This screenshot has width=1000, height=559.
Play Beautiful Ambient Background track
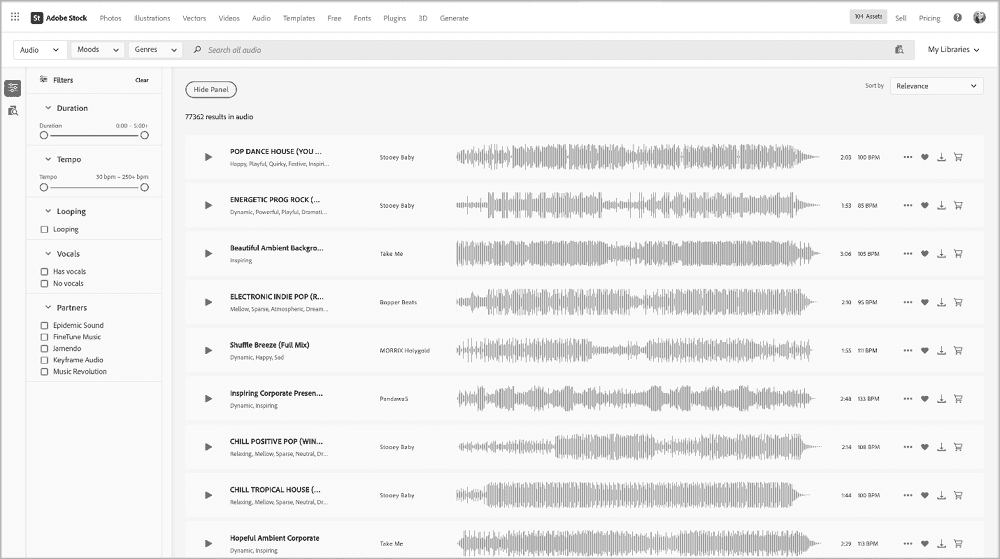[208, 254]
